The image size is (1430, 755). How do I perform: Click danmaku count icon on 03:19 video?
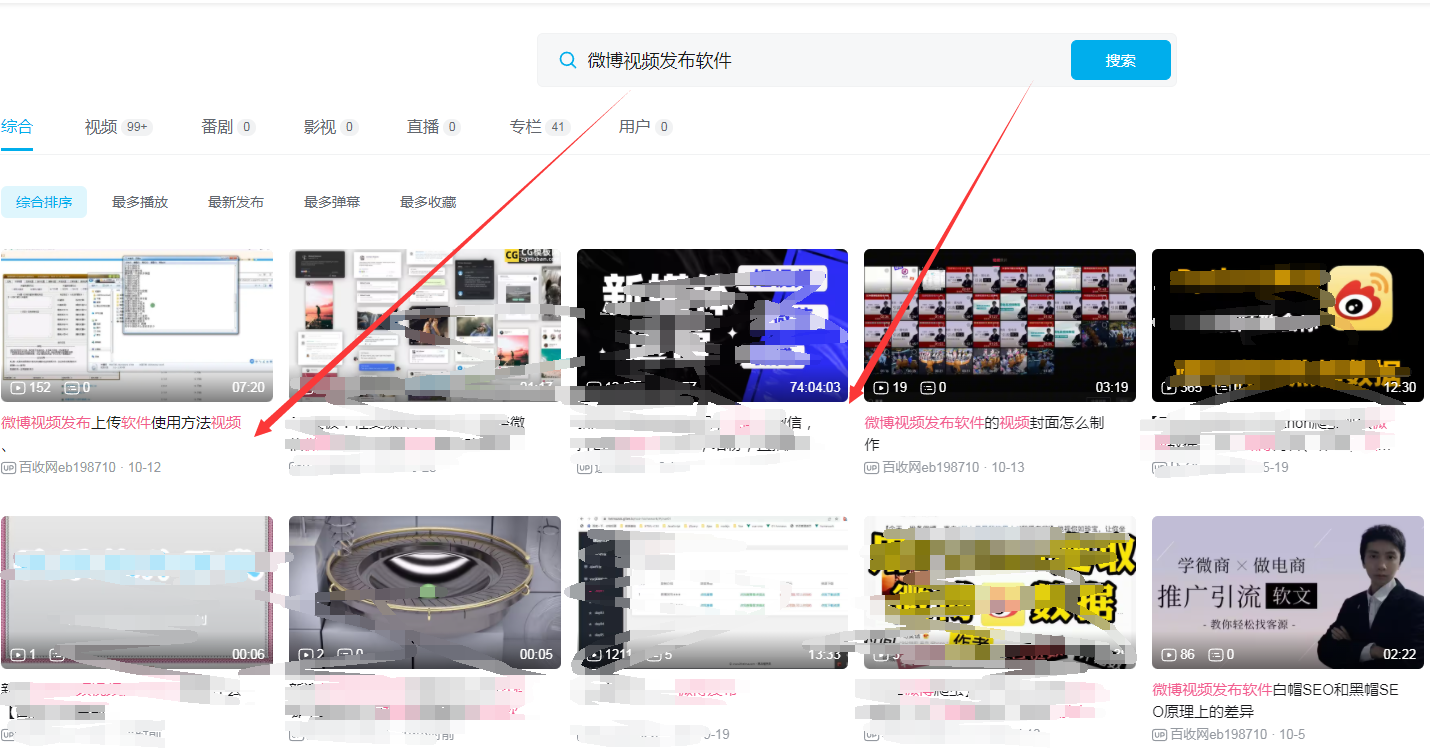928,388
